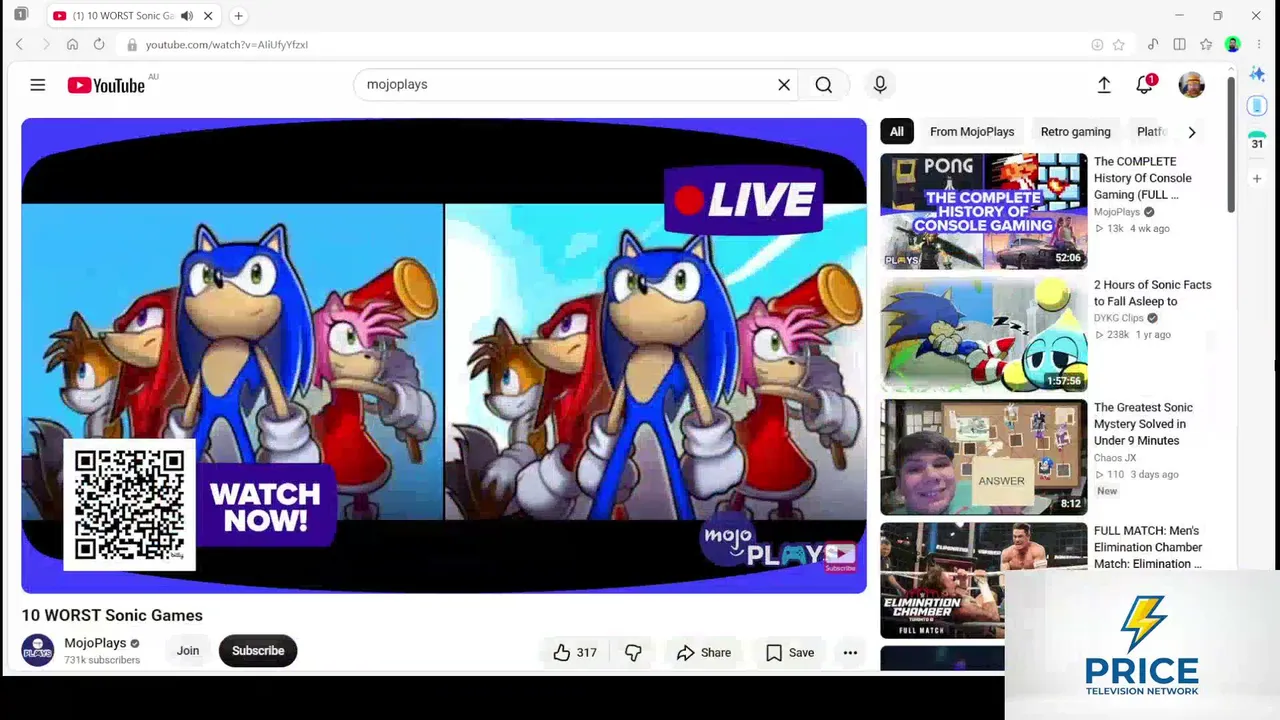
Task: Reload the YouTube page
Action: [x=99, y=44]
